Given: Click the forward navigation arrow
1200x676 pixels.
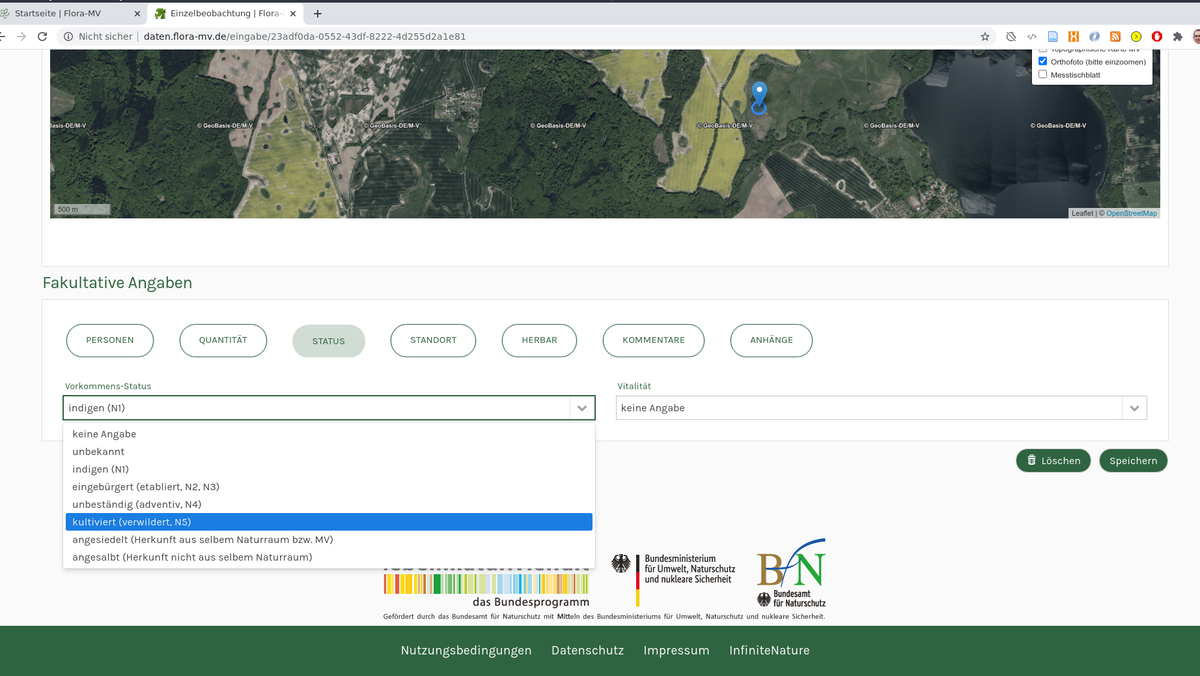Looking at the screenshot, I should pyautogui.click(x=21, y=36).
